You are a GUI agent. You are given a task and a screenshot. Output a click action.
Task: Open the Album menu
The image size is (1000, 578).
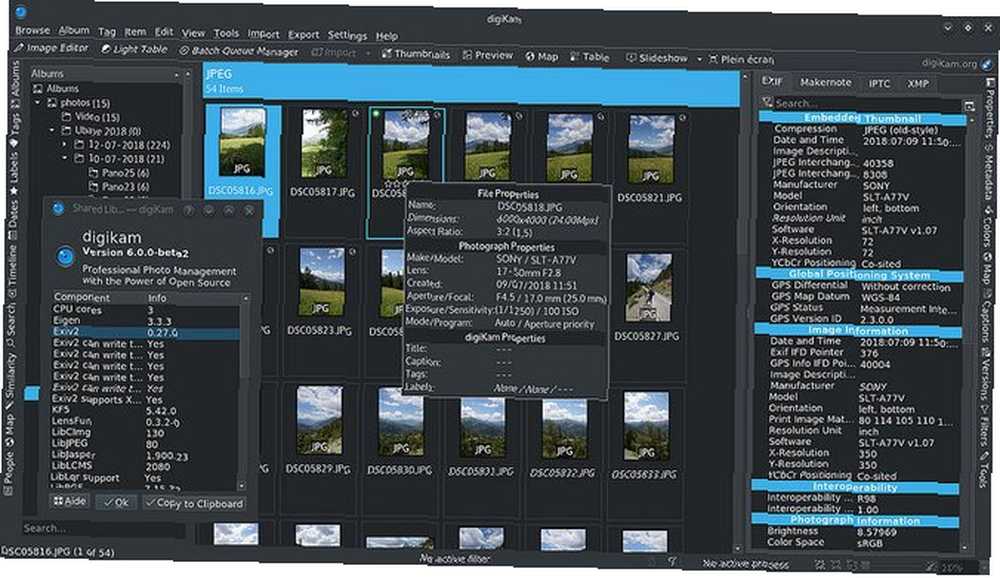(x=74, y=31)
